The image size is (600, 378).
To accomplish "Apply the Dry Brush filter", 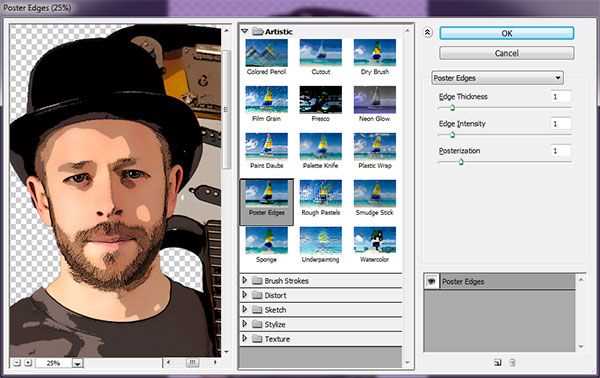I will coord(375,53).
